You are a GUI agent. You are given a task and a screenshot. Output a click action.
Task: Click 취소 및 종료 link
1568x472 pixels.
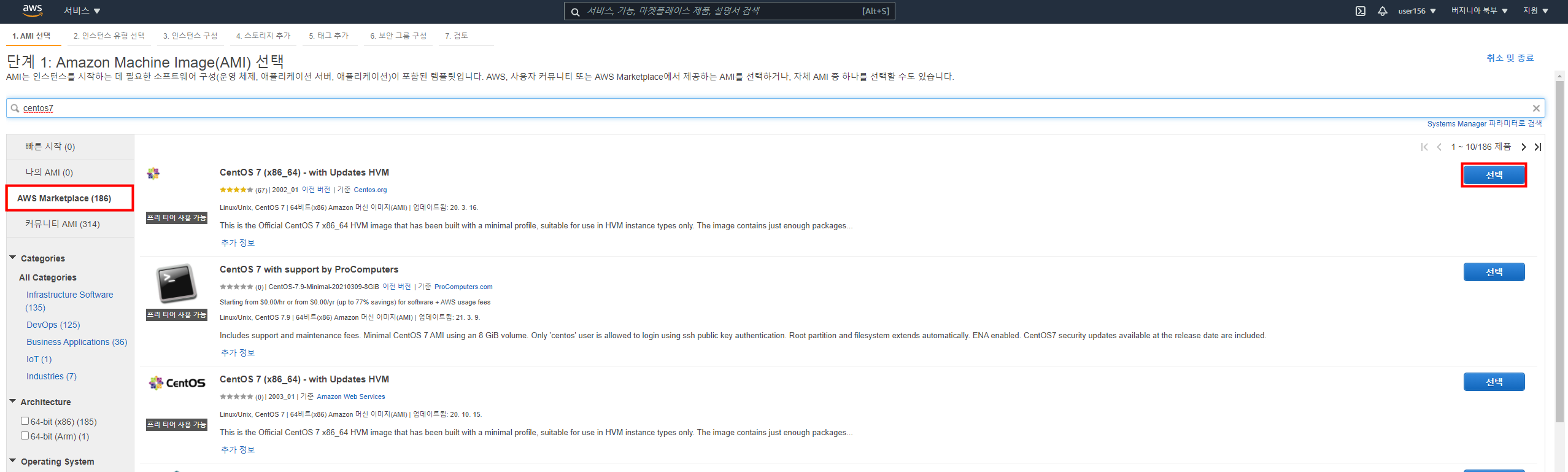(x=1510, y=58)
